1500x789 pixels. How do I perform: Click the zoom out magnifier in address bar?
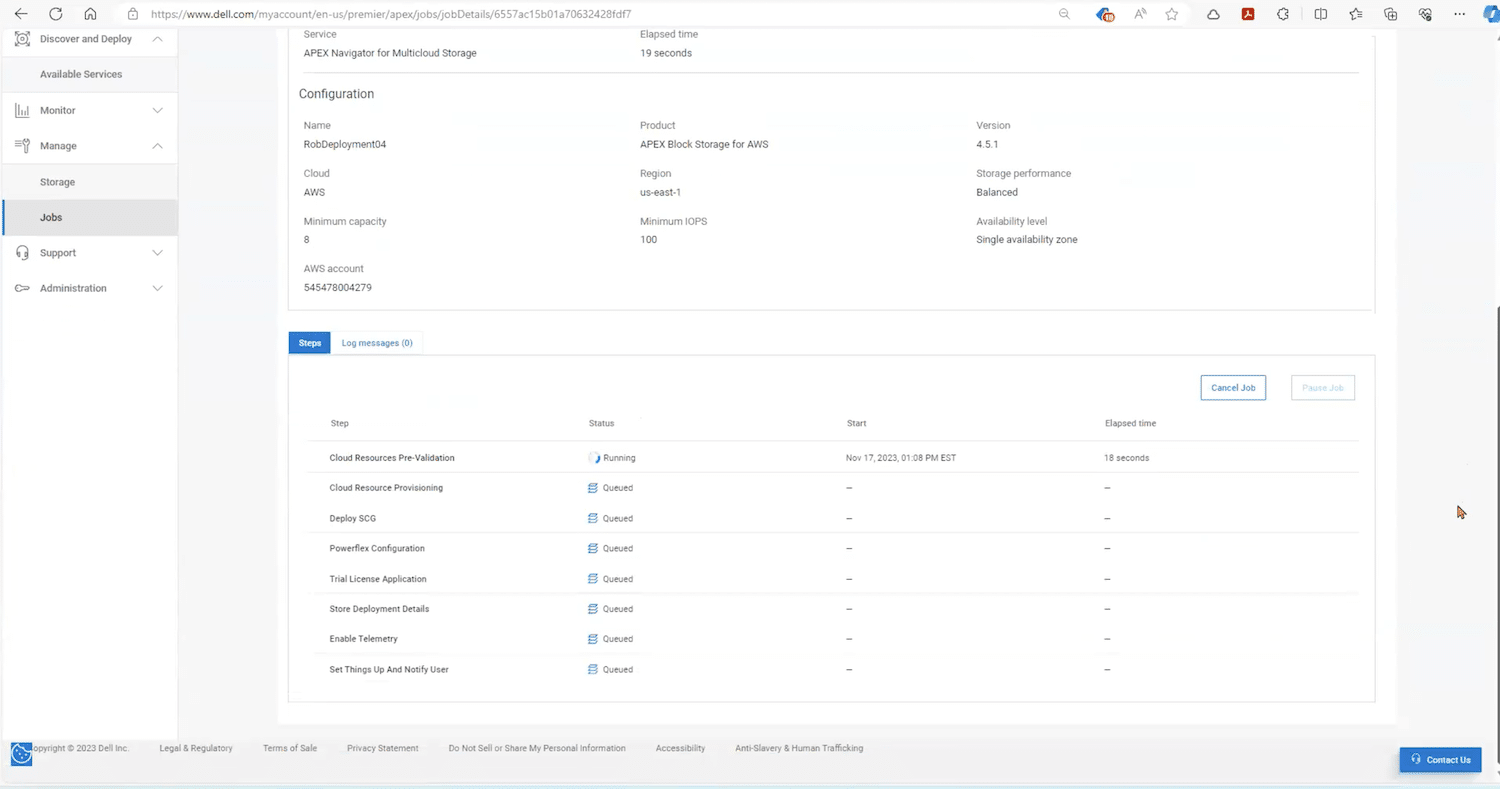click(x=1064, y=14)
